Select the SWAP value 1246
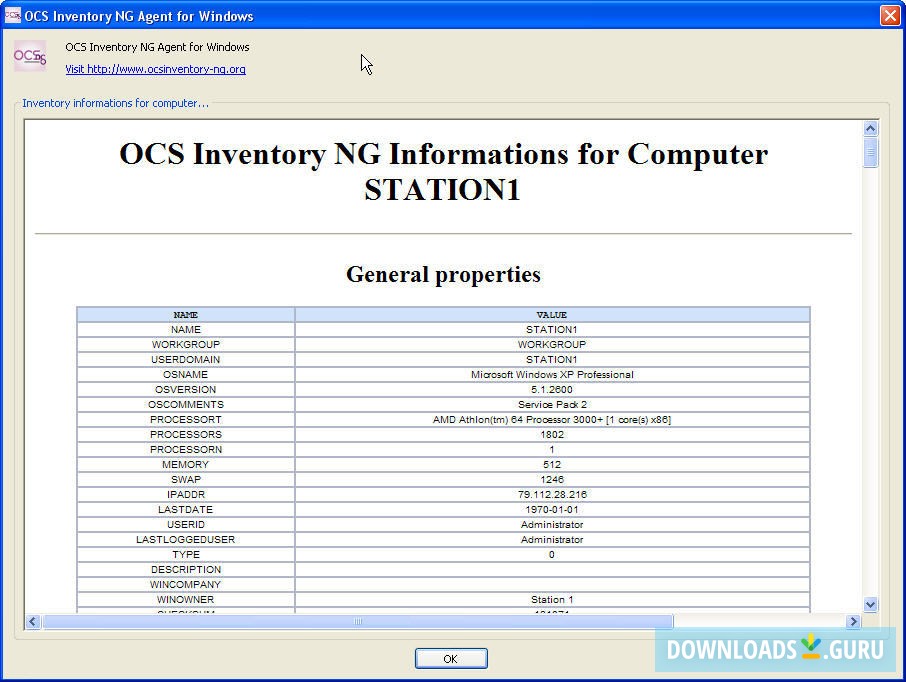906x682 pixels. point(552,480)
